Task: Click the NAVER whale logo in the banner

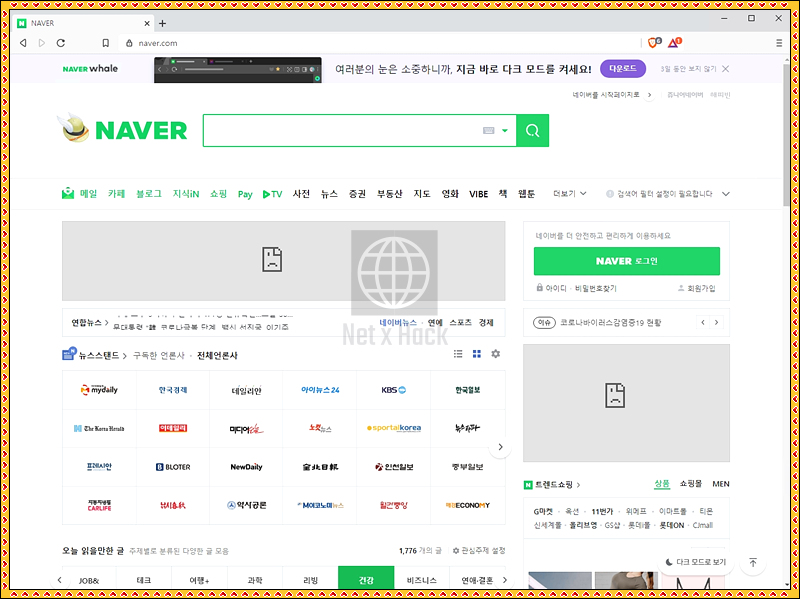Action: (90, 69)
